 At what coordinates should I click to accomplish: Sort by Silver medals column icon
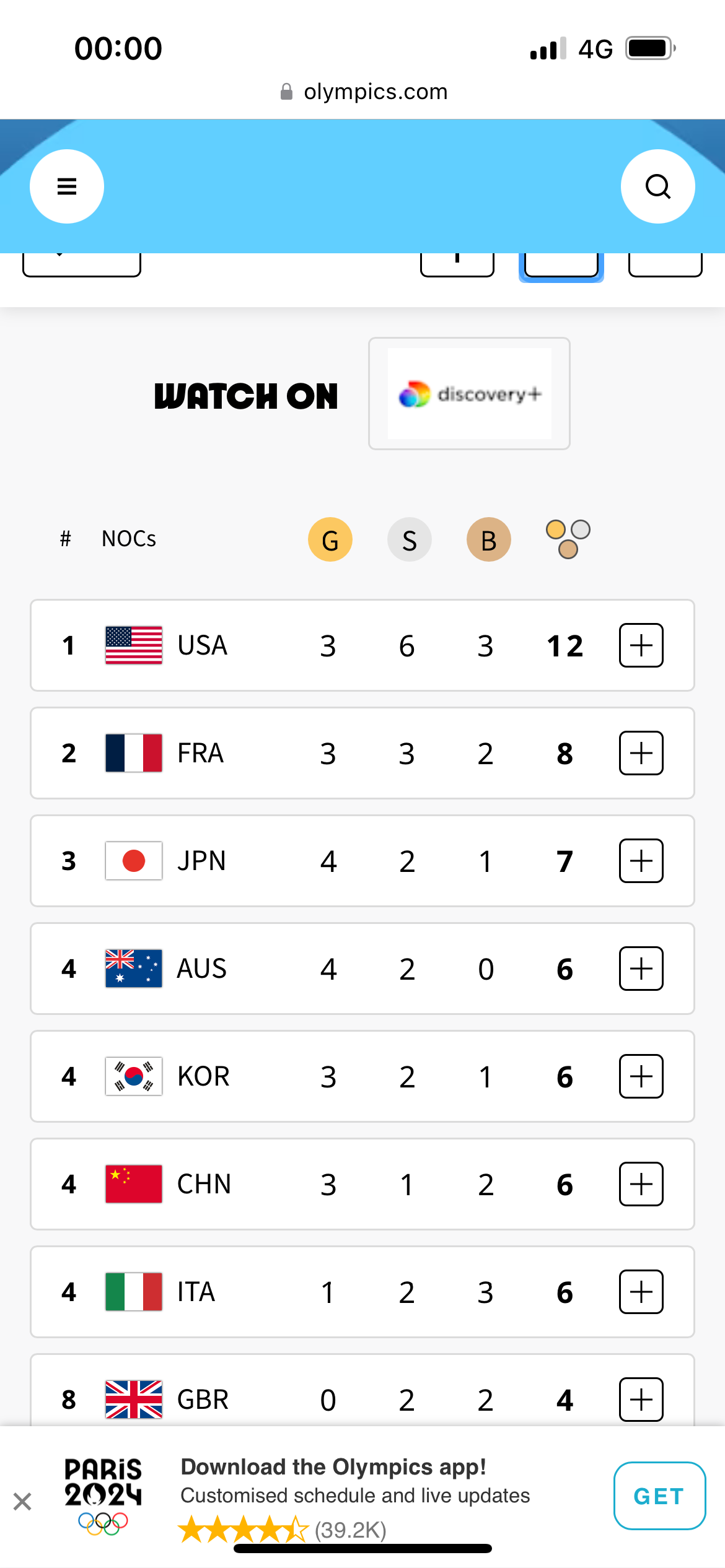pyautogui.click(x=410, y=539)
